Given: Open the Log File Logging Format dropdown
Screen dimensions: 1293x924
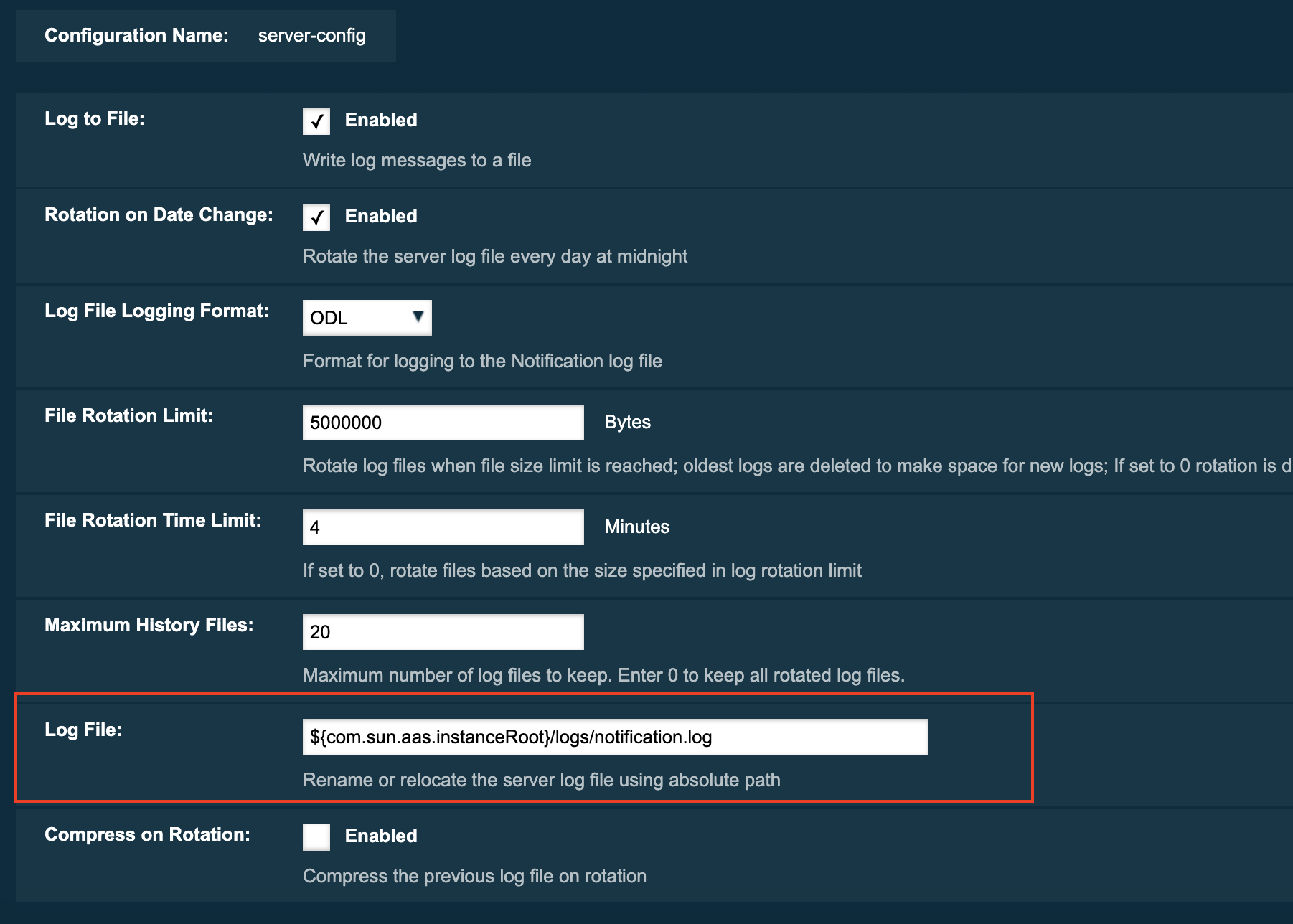Looking at the screenshot, I should click(x=367, y=318).
